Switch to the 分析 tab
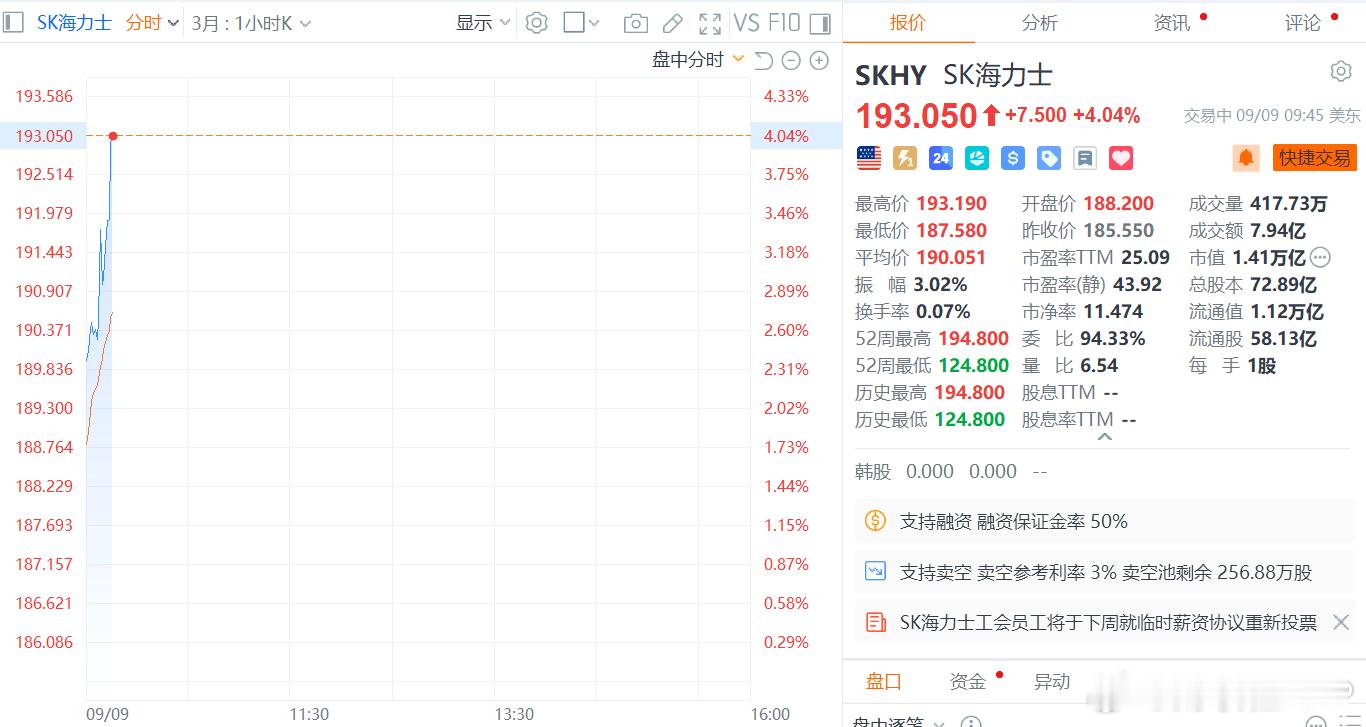 [1040, 22]
